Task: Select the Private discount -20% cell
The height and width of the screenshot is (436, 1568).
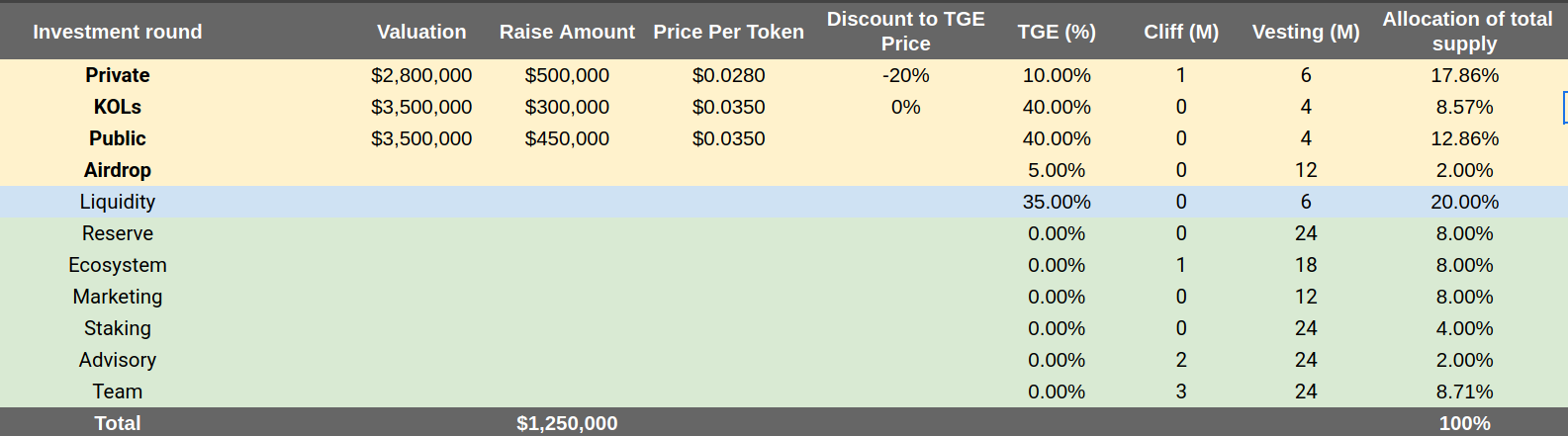Action: 906,75
